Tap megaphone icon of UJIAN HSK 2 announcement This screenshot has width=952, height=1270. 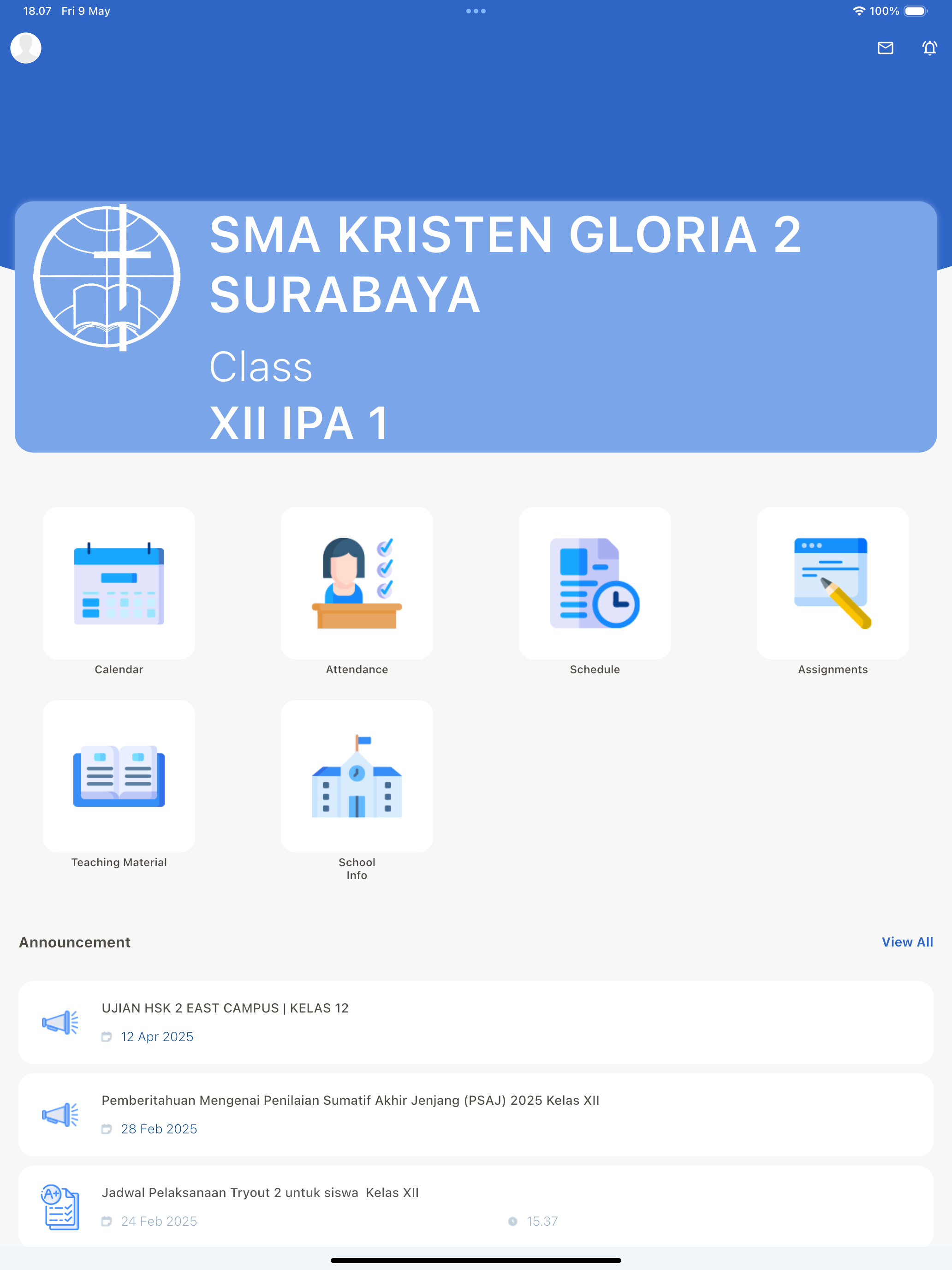click(60, 1023)
